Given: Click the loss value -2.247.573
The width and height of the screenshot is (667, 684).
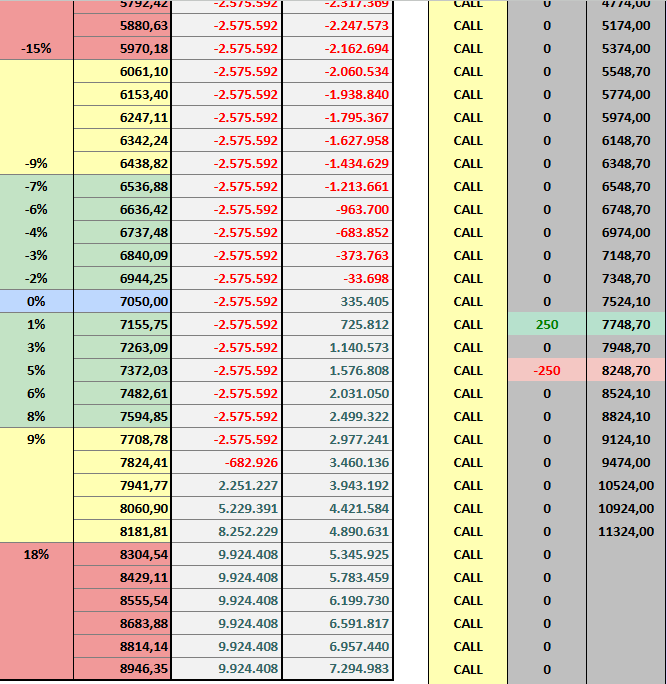Looking at the screenshot, I should pos(338,26).
